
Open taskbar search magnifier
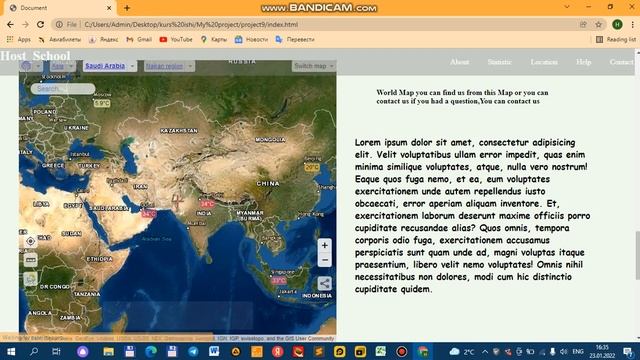coord(34,351)
